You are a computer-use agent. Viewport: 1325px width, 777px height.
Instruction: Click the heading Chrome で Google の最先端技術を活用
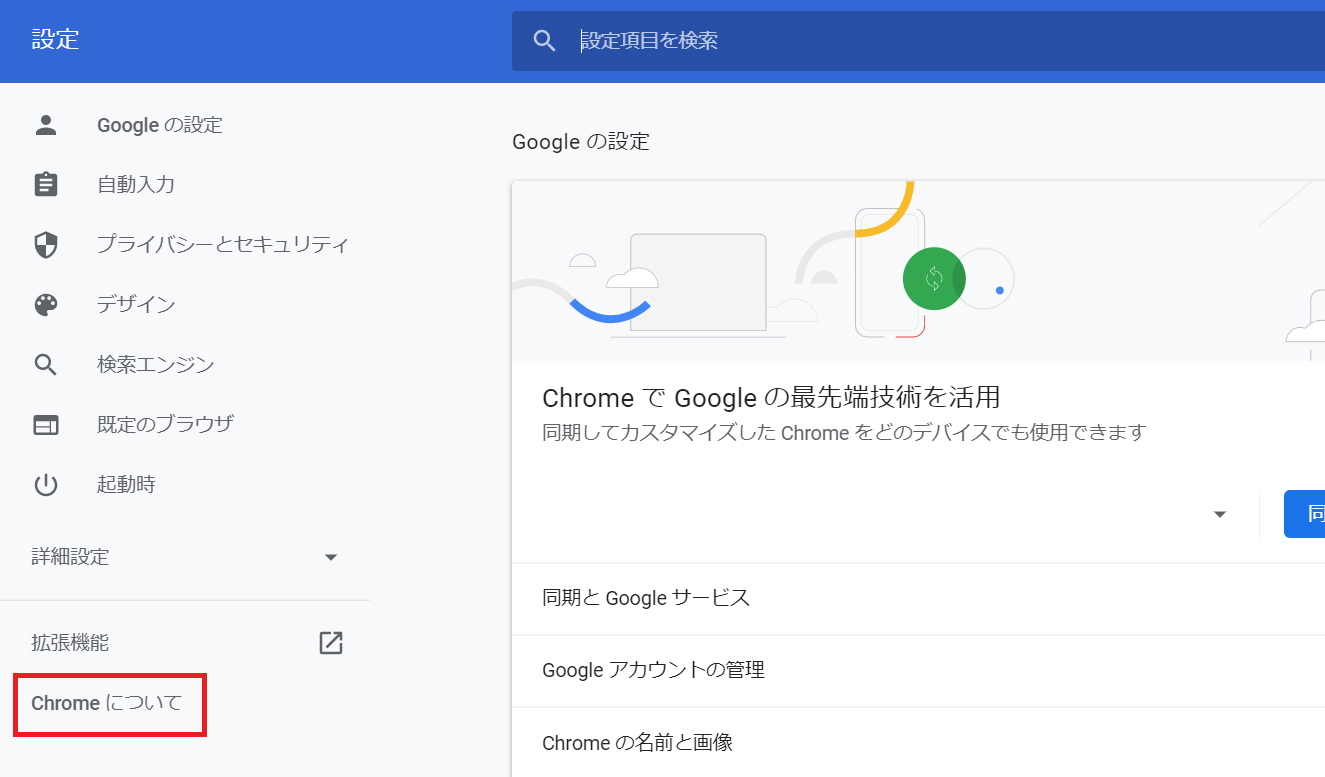[771, 398]
